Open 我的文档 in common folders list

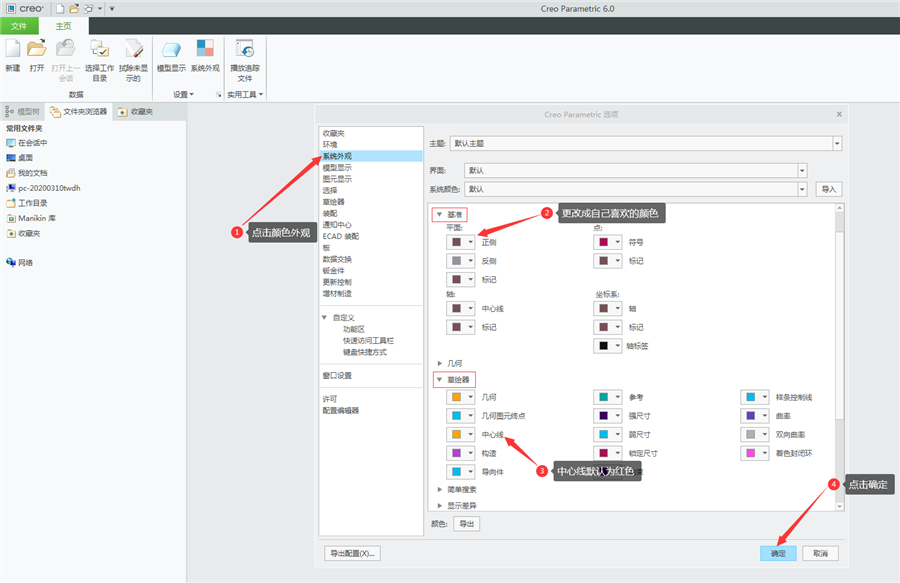pos(27,173)
